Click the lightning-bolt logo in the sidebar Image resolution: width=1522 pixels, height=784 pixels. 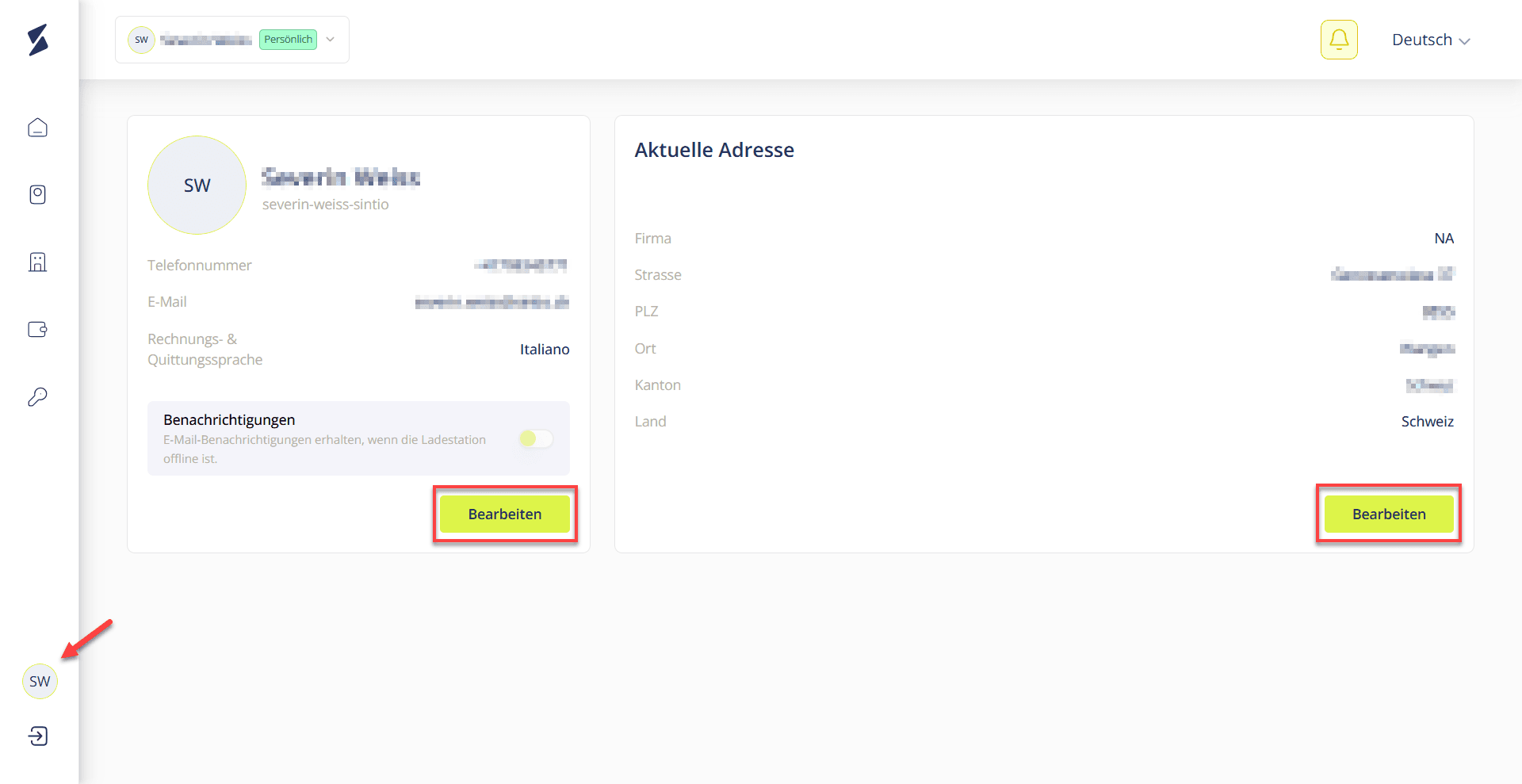tap(38, 40)
